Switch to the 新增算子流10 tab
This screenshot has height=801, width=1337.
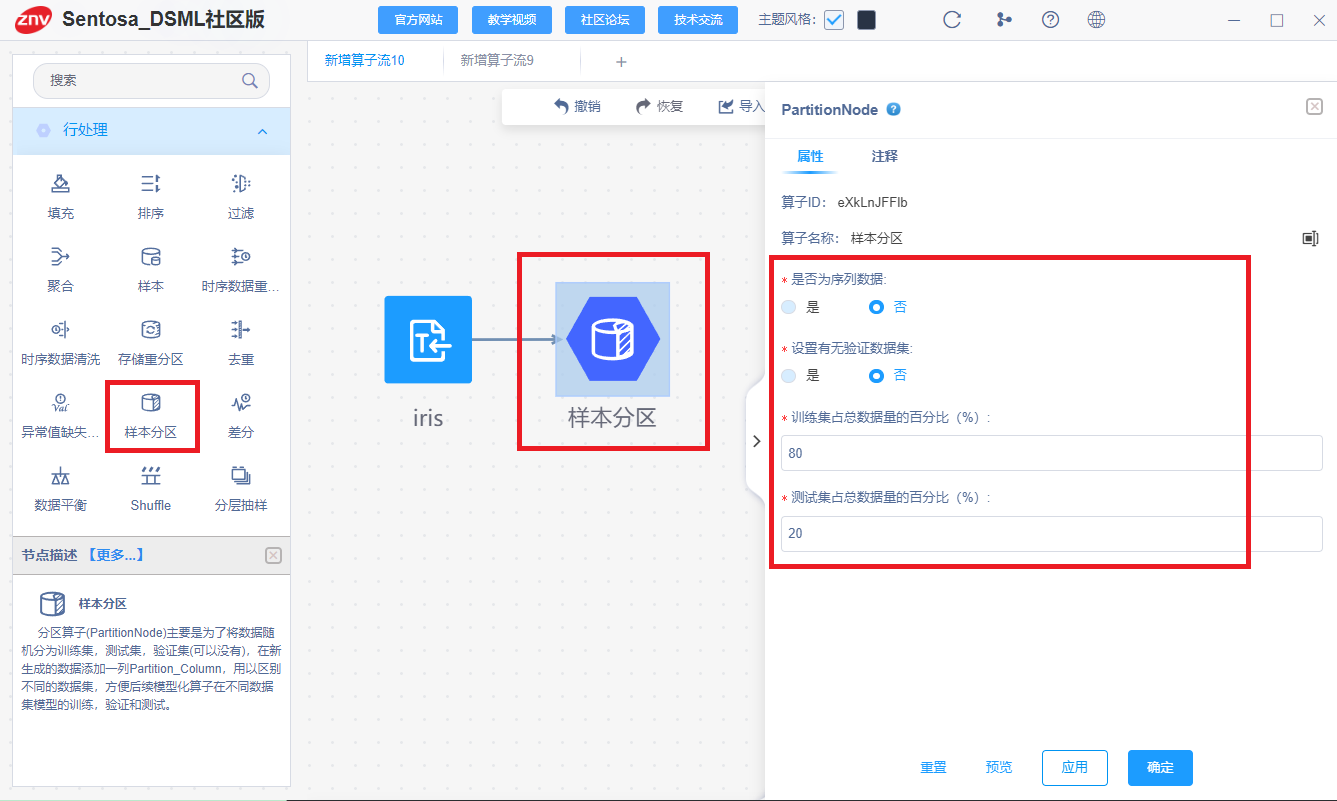[365, 60]
